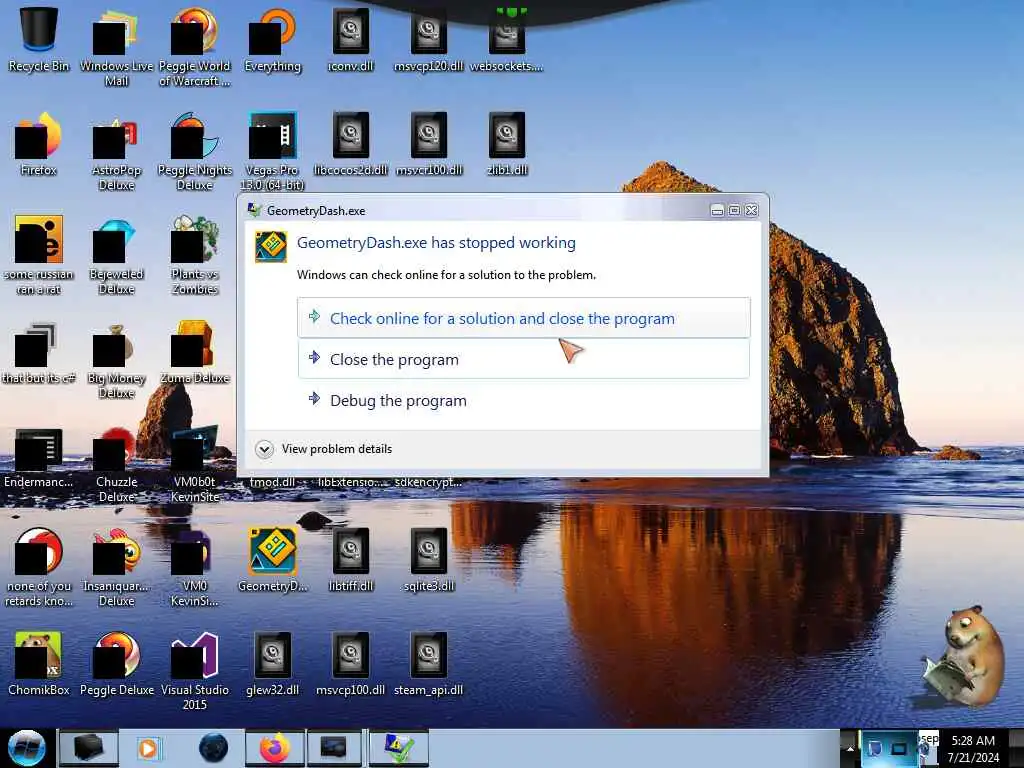This screenshot has height=768, width=1024.
Task: Select the Windows Live Mail shortcut
Action: click(116, 46)
